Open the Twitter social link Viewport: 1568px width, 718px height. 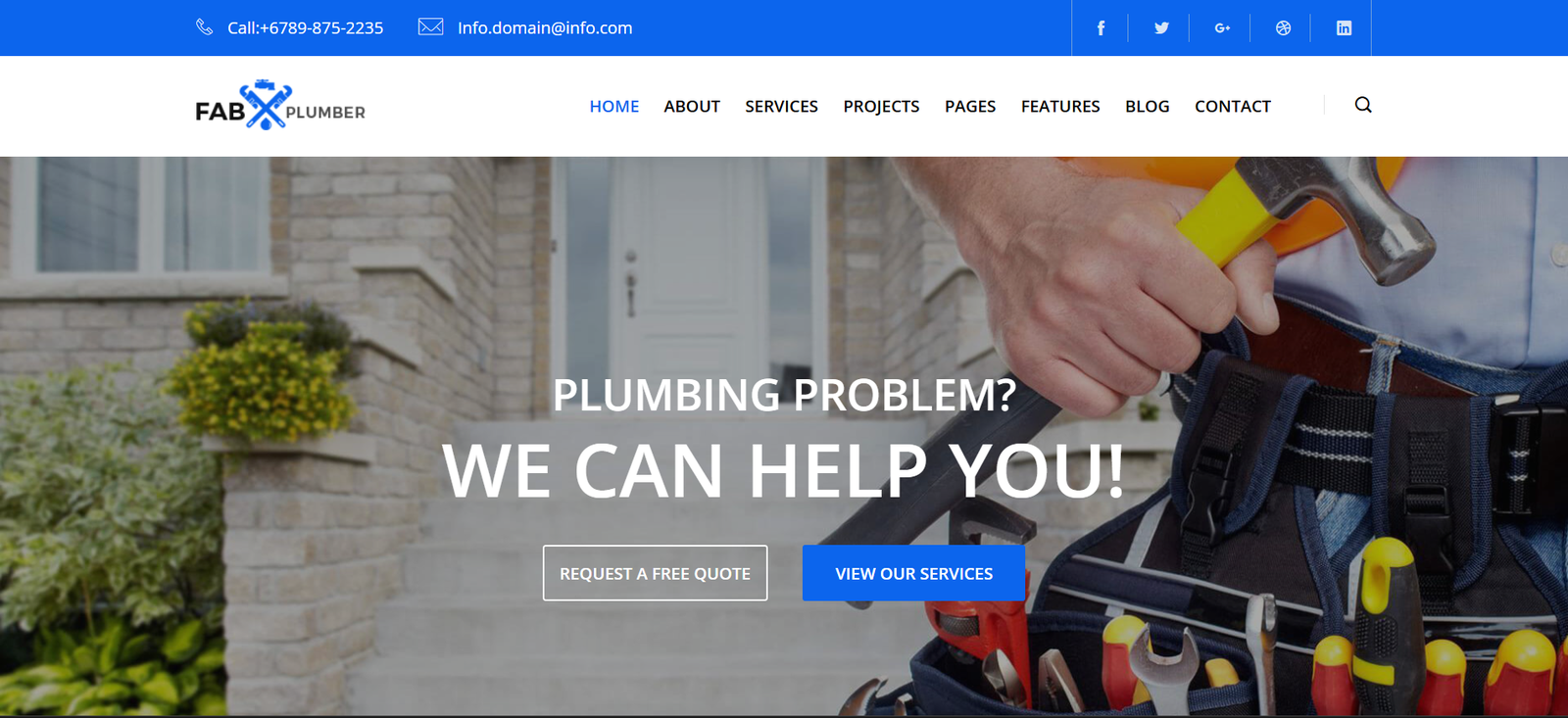(x=1161, y=28)
